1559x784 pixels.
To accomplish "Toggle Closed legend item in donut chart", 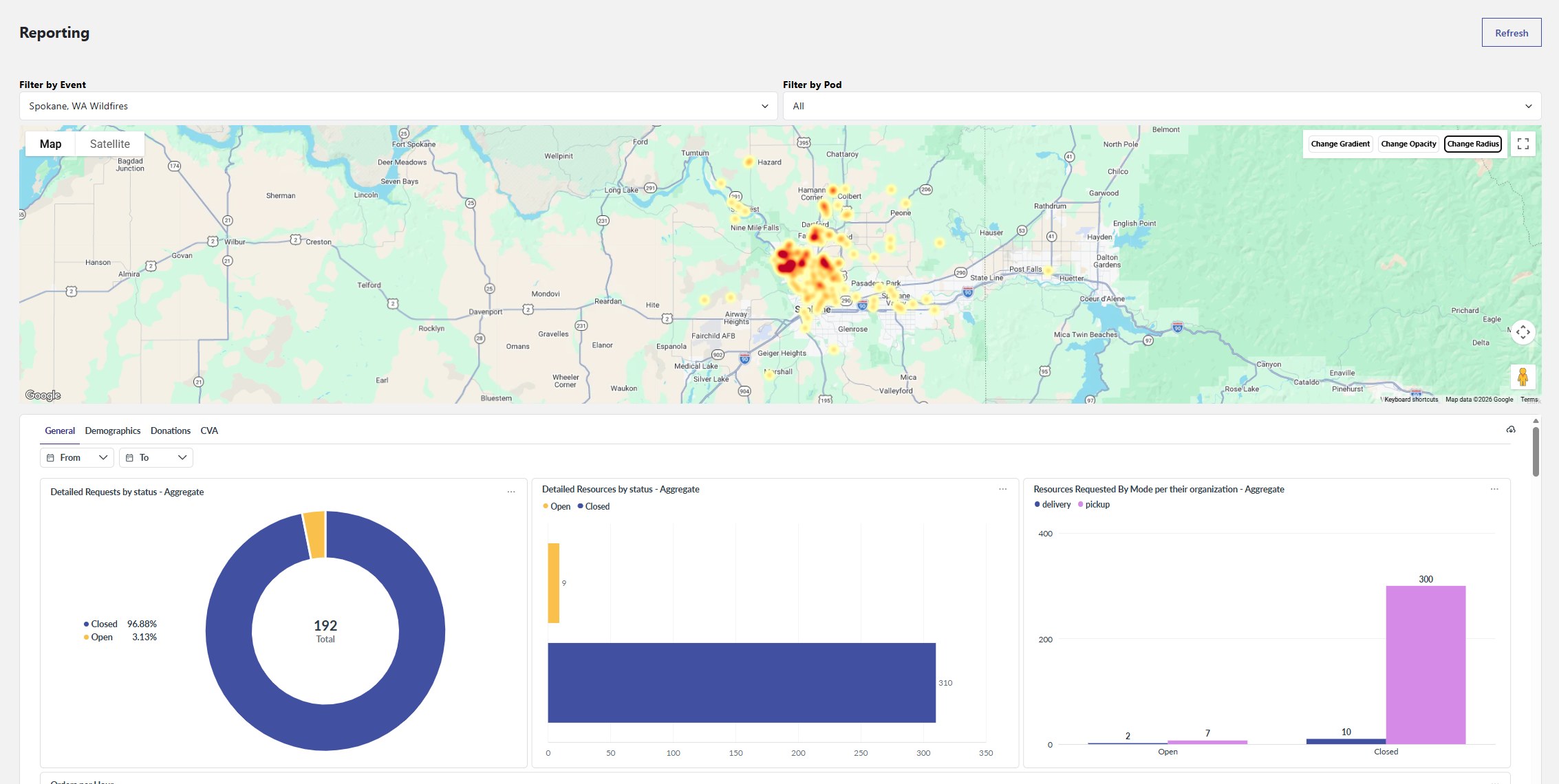I will coord(100,624).
